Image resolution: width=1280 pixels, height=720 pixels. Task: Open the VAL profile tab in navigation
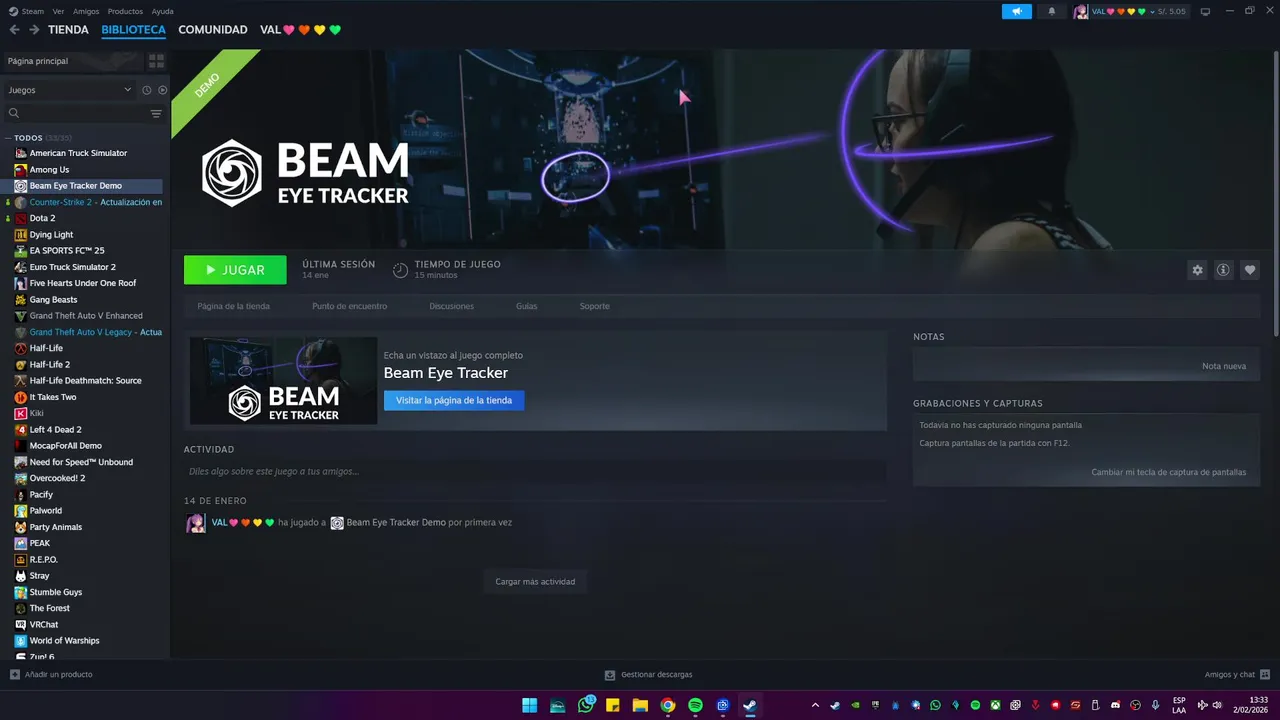pyautogui.click(x=300, y=30)
